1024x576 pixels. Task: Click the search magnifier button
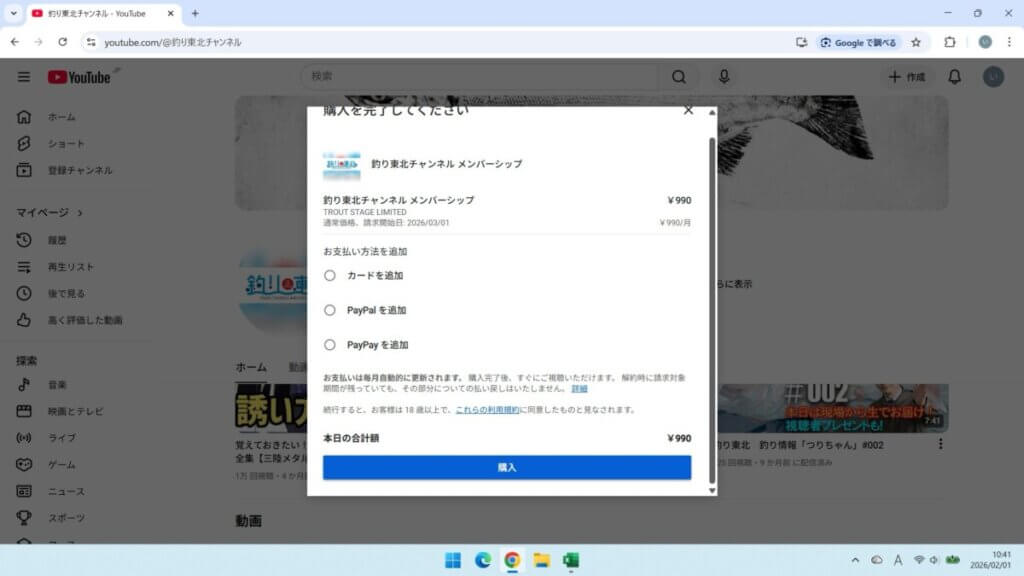[x=679, y=77]
